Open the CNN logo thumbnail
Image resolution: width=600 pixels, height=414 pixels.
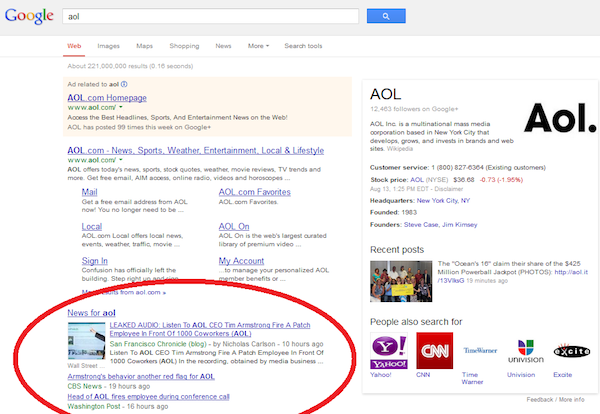click(x=435, y=350)
